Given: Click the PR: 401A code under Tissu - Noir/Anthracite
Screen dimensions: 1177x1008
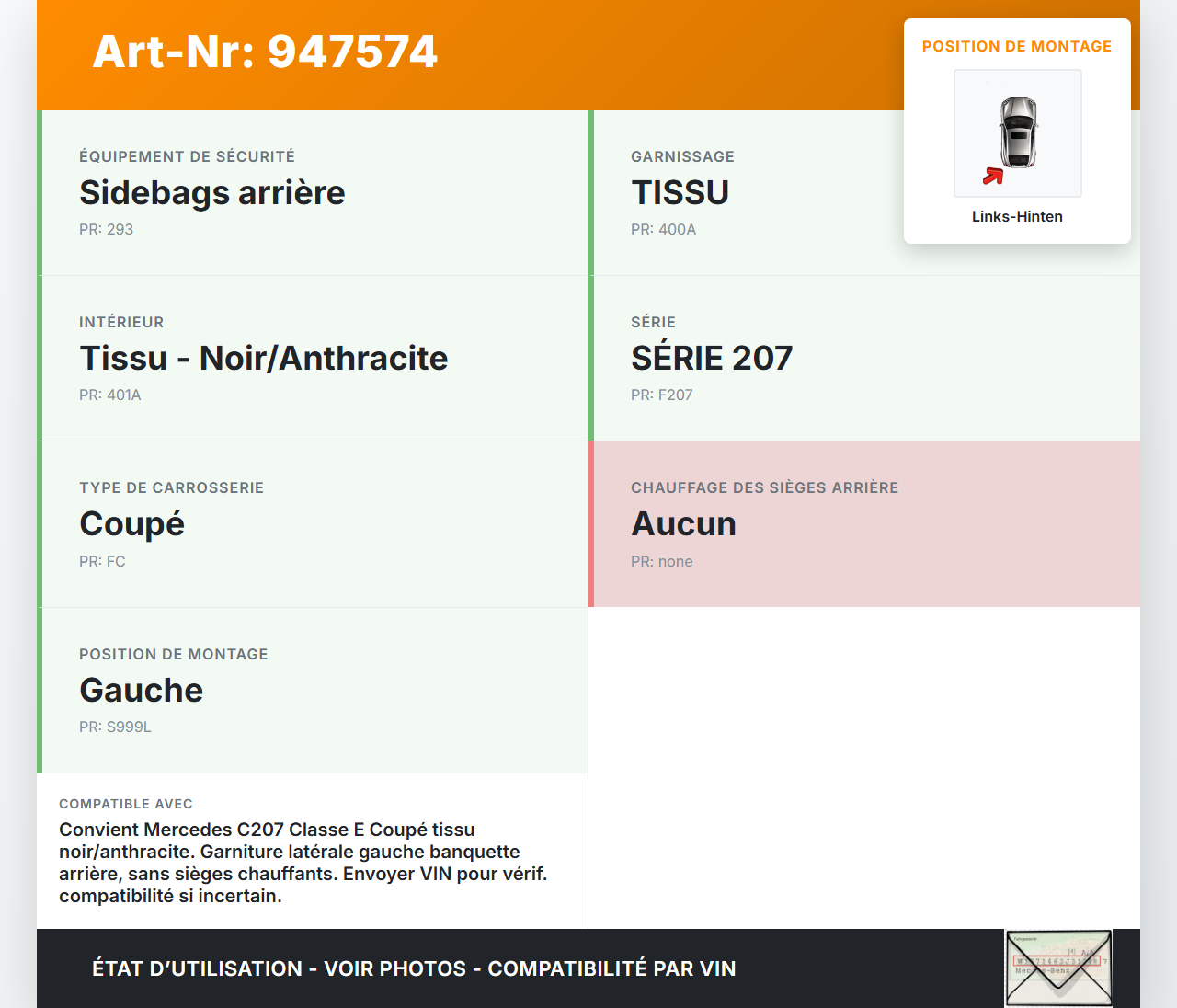Looking at the screenshot, I should [110, 395].
